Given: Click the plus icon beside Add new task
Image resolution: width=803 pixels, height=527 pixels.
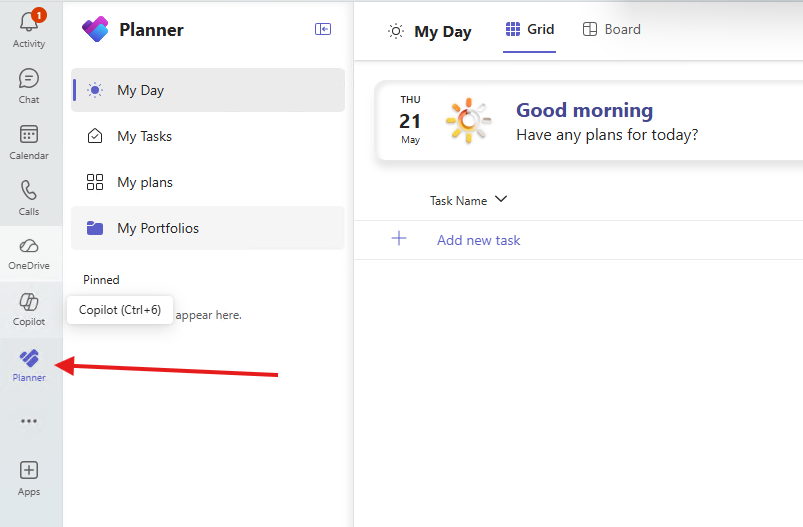Looking at the screenshot, I should click(x=398, y=238).
